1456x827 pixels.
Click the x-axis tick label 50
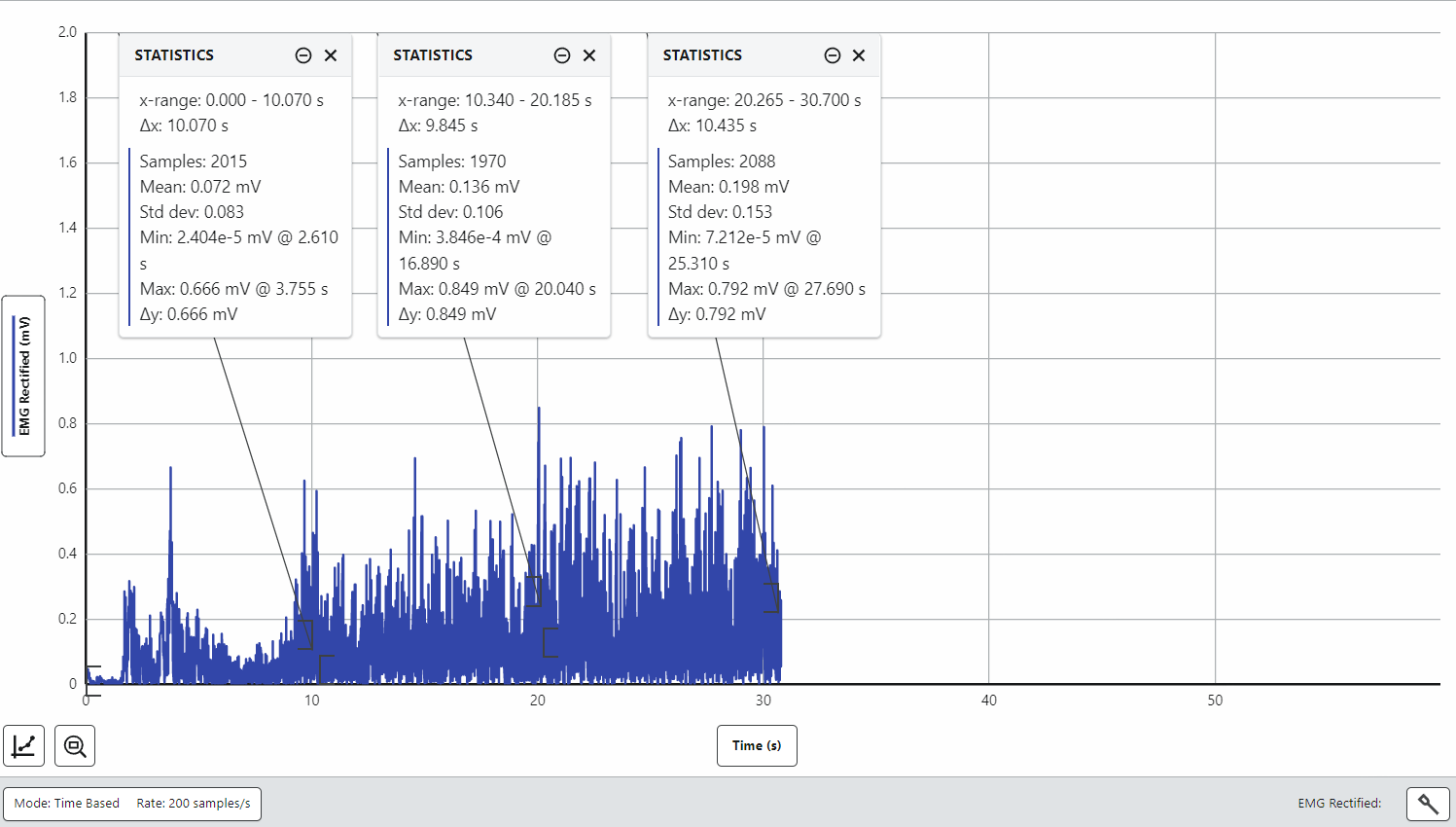coord(1215,701)
